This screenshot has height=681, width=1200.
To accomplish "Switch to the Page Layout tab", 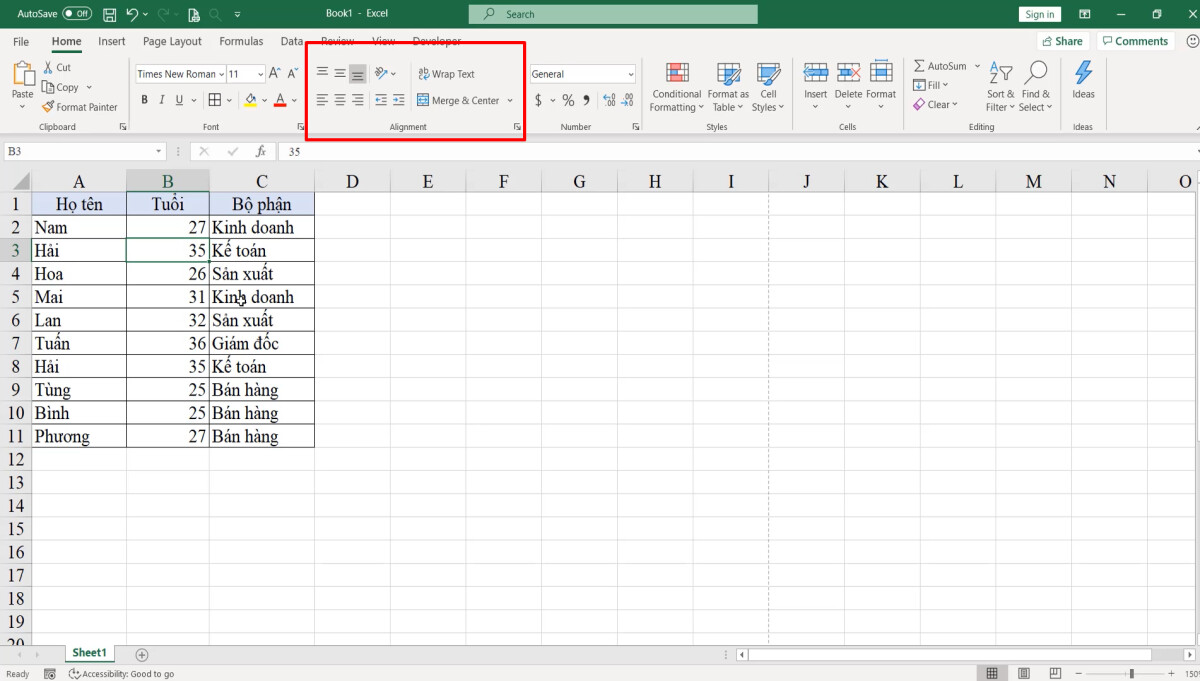I will pyautogui.click(x=172, y=41).
